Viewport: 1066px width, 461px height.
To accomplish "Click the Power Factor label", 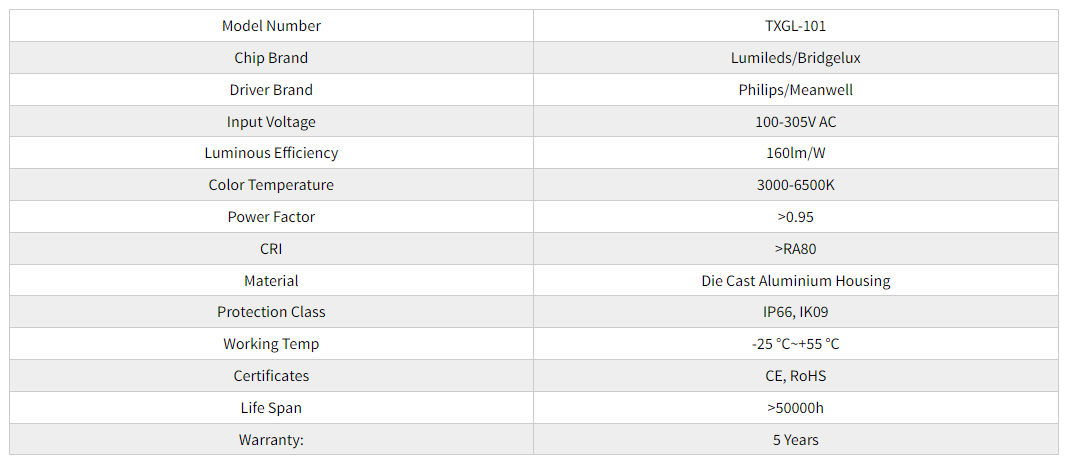I will click(x=271, y=217).
